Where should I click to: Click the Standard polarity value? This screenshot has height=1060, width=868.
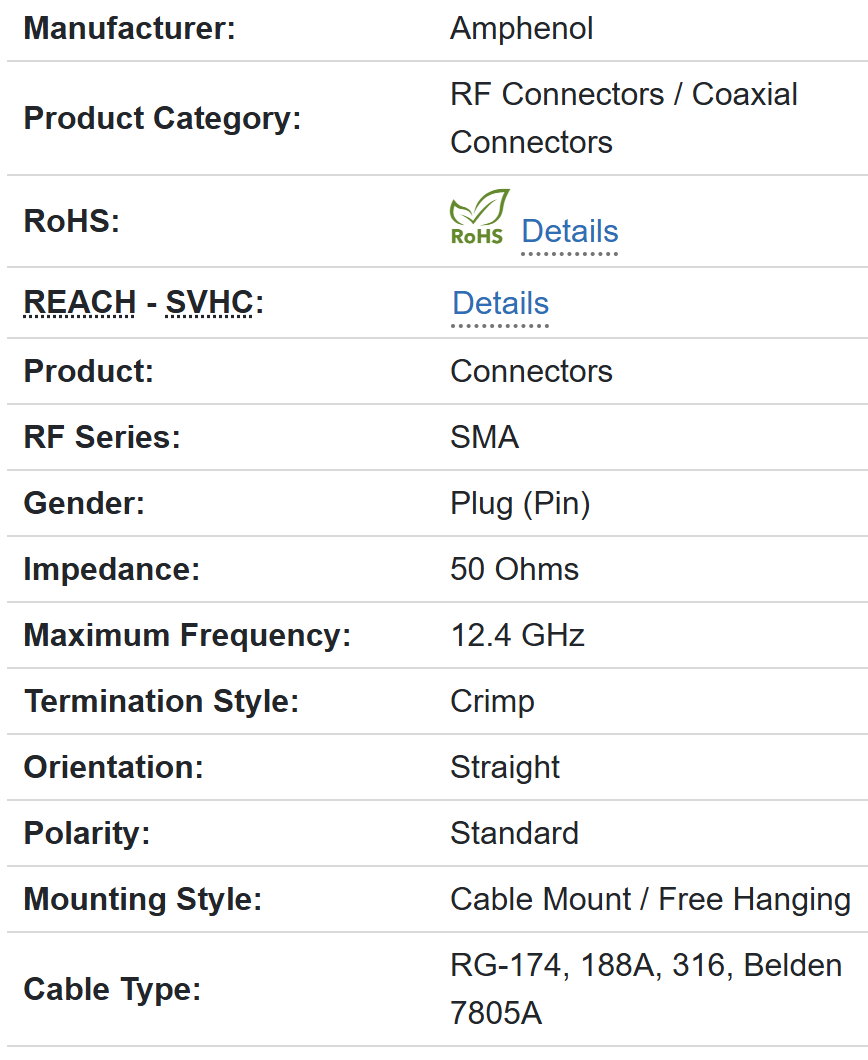click(514, 833)
